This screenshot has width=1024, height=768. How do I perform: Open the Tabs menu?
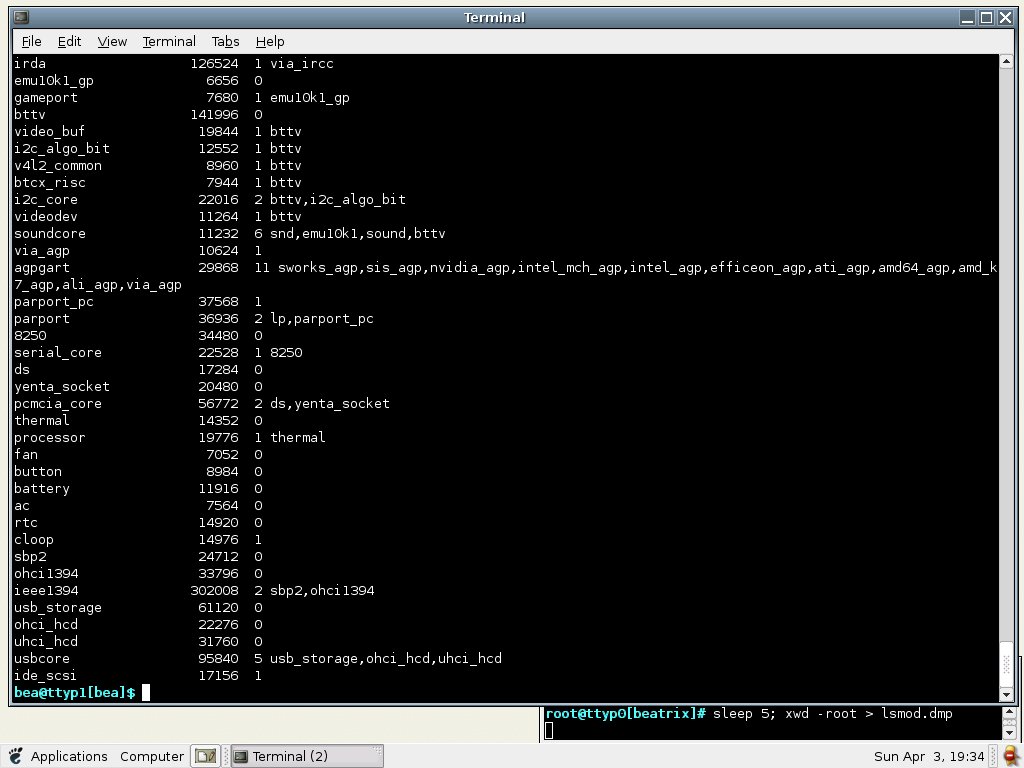coord(225,42)
